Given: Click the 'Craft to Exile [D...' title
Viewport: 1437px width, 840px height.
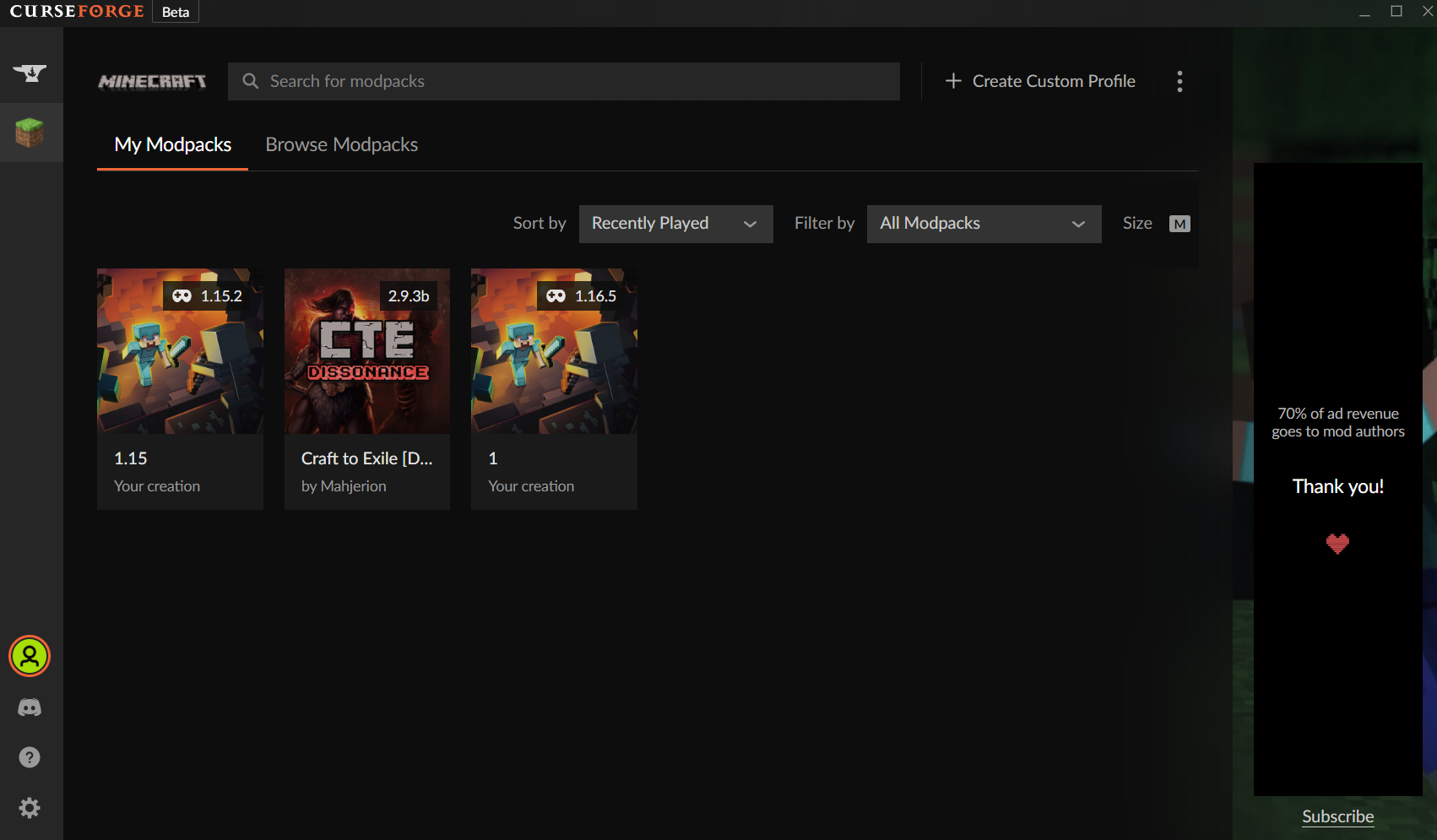Looking at the screenshot, I should click(366, 458).
